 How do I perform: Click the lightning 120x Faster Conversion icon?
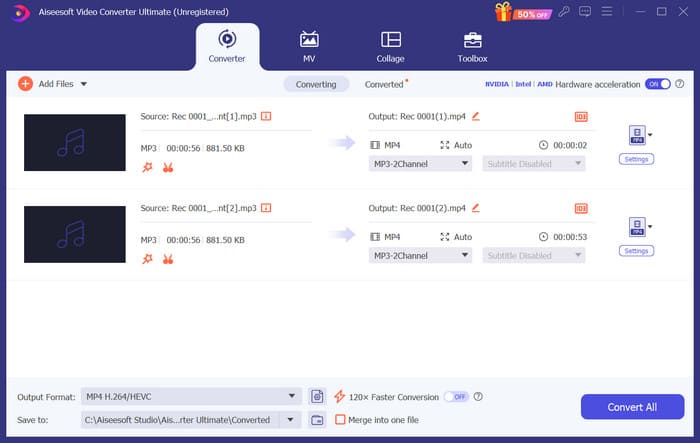(x=340, y=397)
